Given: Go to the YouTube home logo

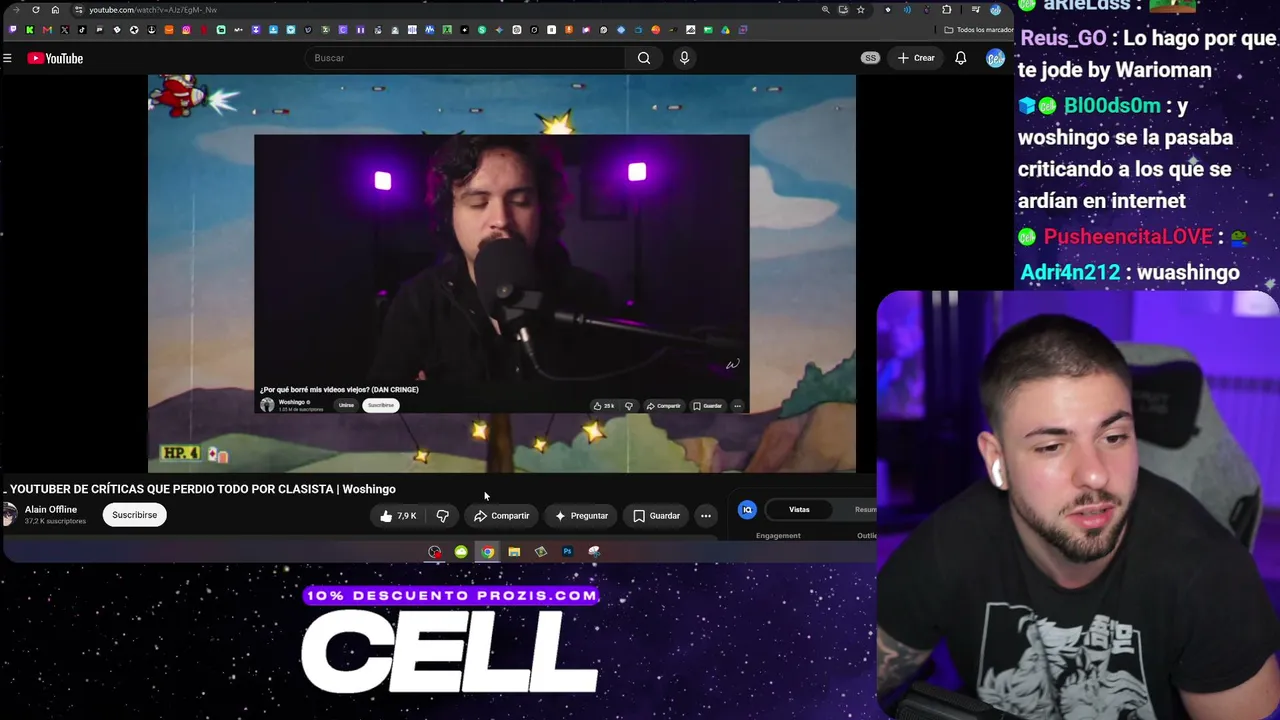Looking at the screenshot, I should [55, 58].
